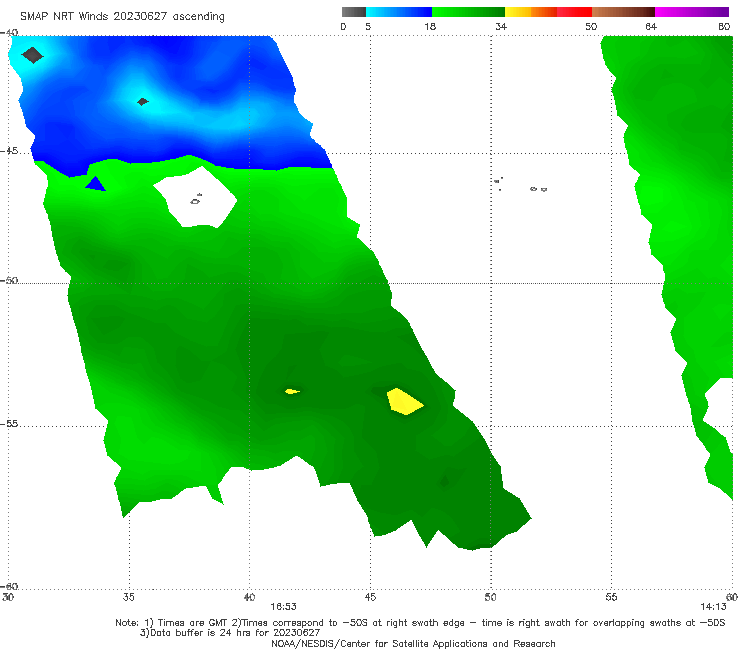Viewport: 740px width, 650px height.
Task: Click the blue triangle inside the green swath
Action: (96, 184)
